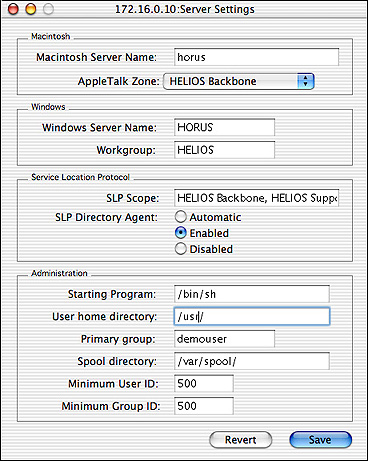Click the Windows group title

point(48,107)
